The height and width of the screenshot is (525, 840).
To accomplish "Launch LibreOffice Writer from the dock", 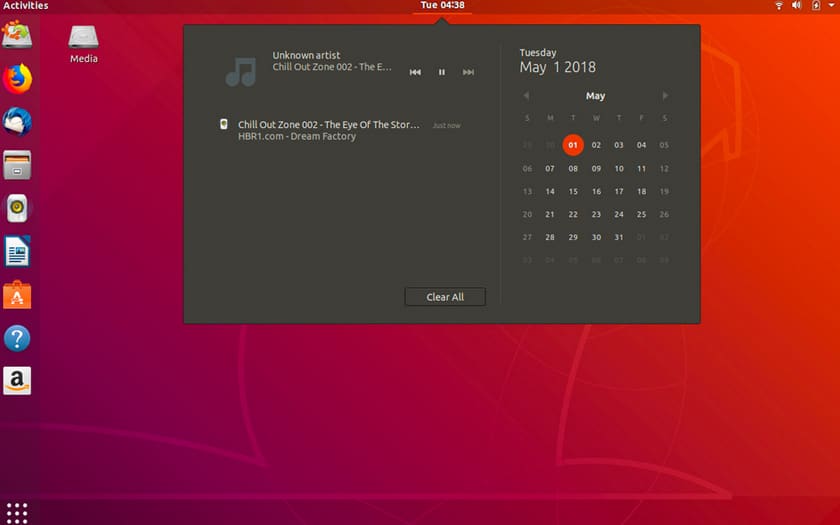I will click(17, 251).
